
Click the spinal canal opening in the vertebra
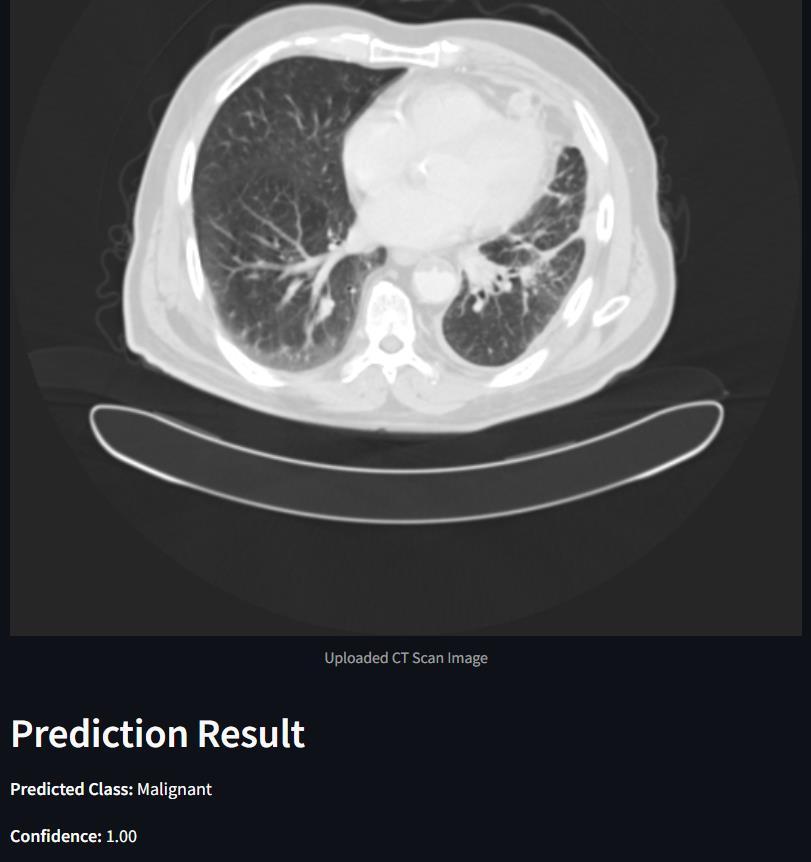pos(390,345)
